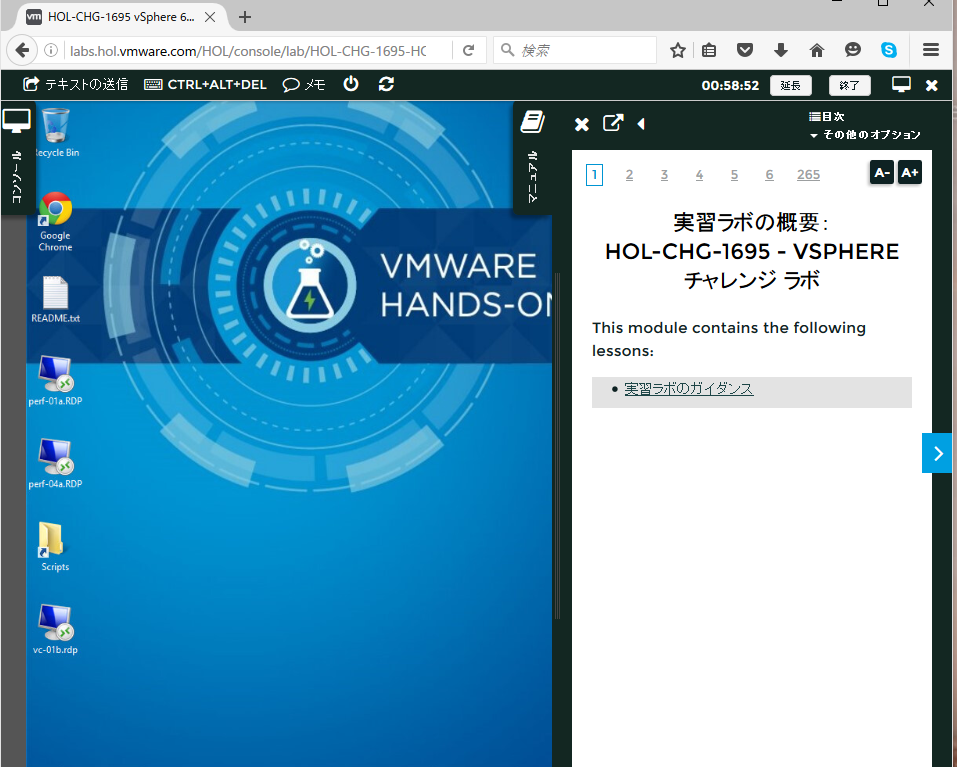Click the Pocket save icon
This screenshot has height=767, width=957.
[x=745, y=50]
